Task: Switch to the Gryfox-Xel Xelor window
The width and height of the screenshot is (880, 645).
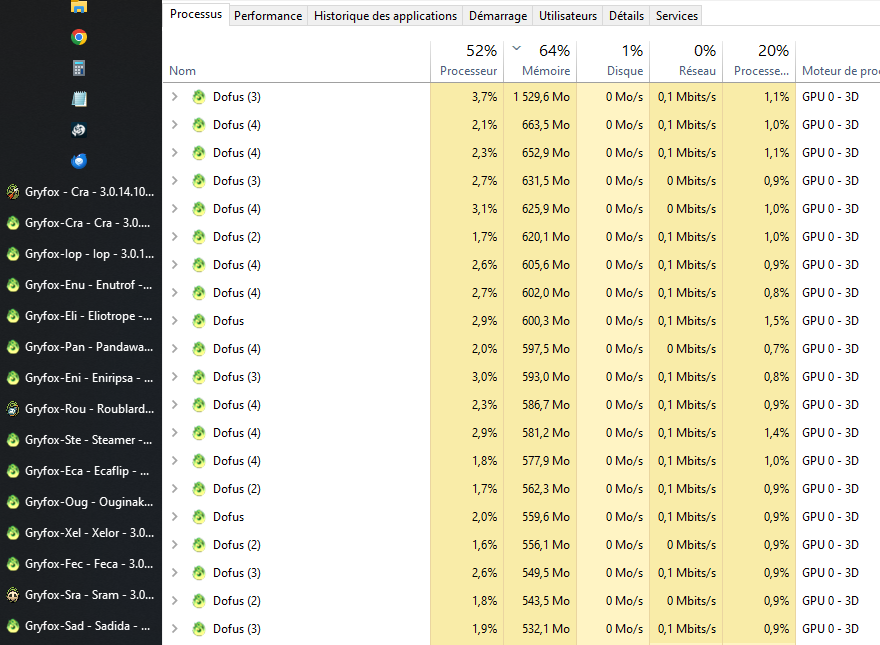Action: click(x=81, y=533)
